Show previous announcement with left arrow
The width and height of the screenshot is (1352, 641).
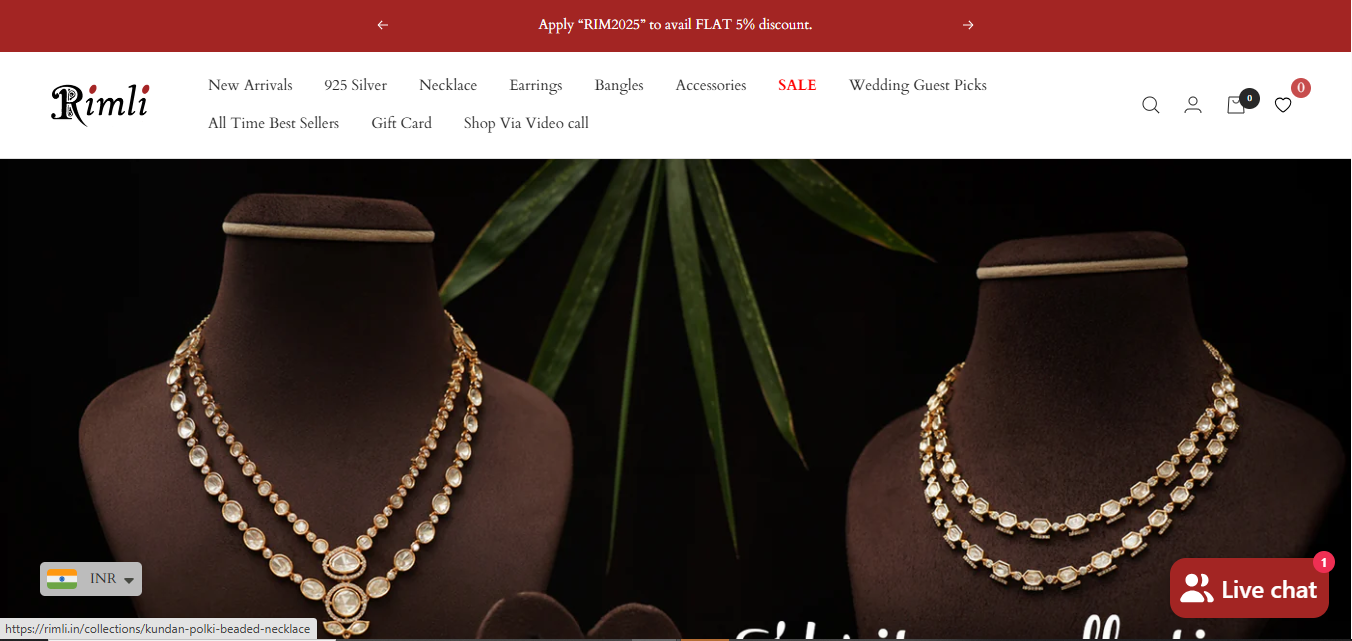[x=382, y=25]
